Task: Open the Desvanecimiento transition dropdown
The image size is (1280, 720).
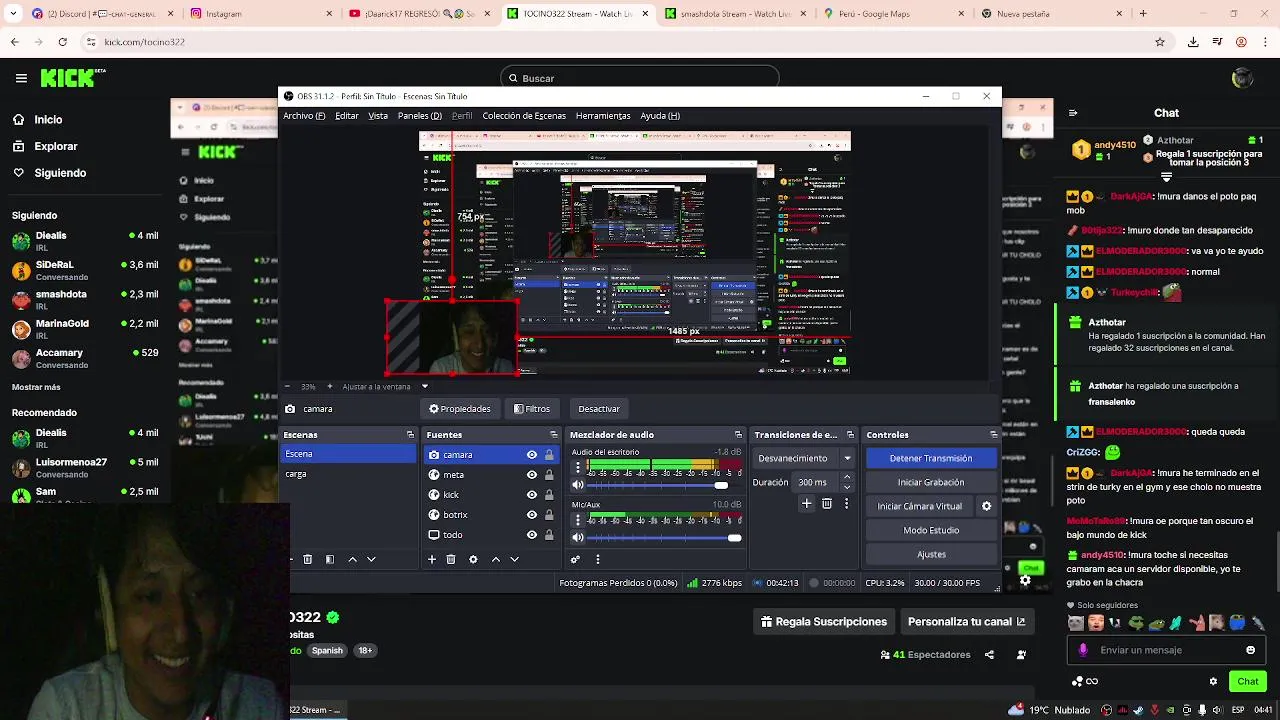Action: 847,458
